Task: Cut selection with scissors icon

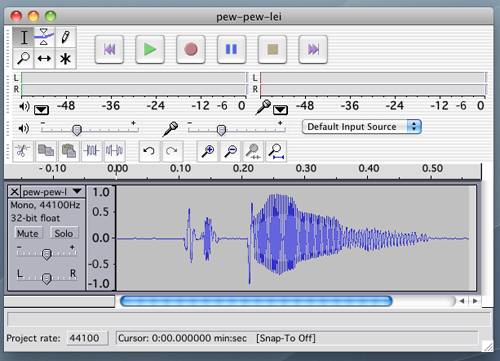Action: pyautogui.click(x=23, y=151)
